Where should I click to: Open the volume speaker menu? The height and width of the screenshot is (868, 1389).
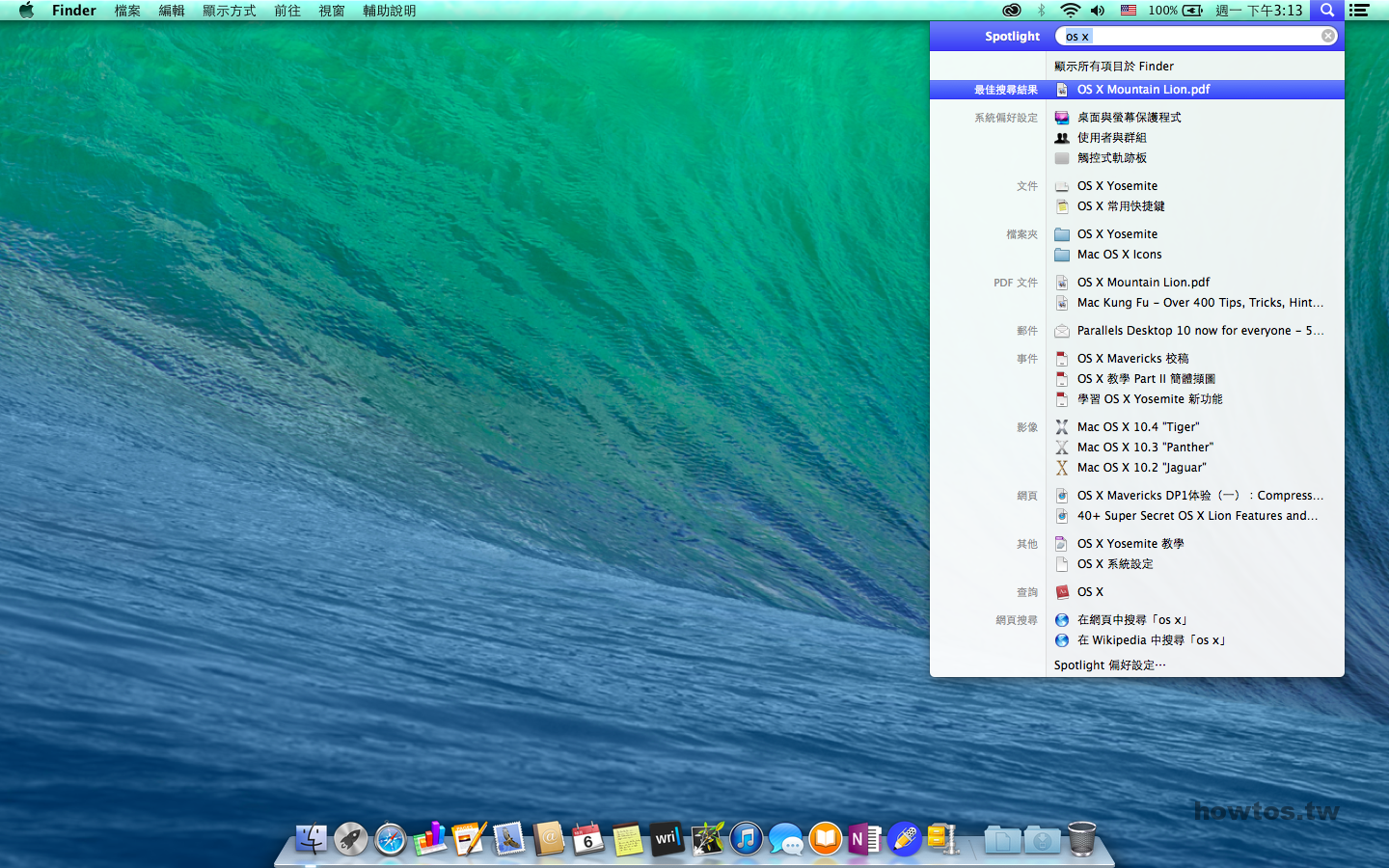1098,11
